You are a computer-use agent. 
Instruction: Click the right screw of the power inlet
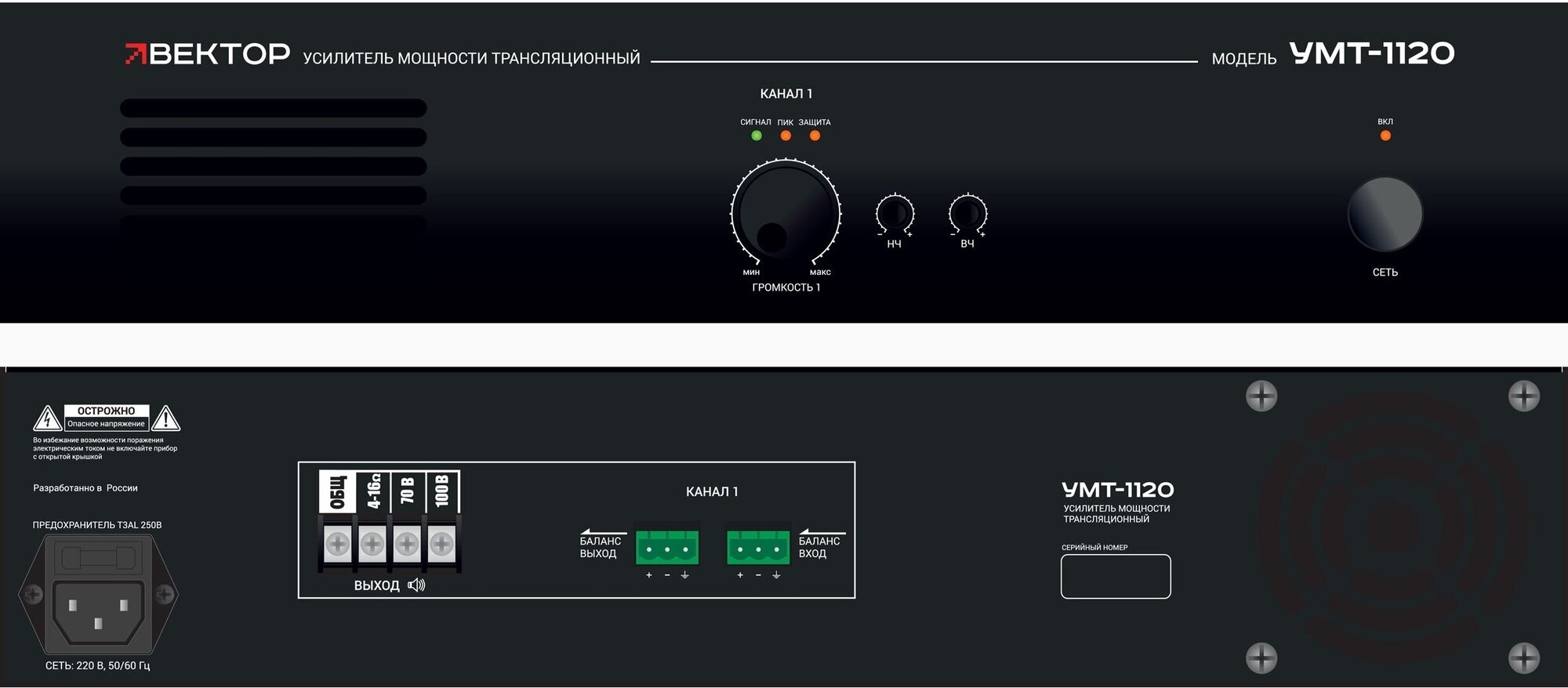pyautogui.click(x=164, y=595)
